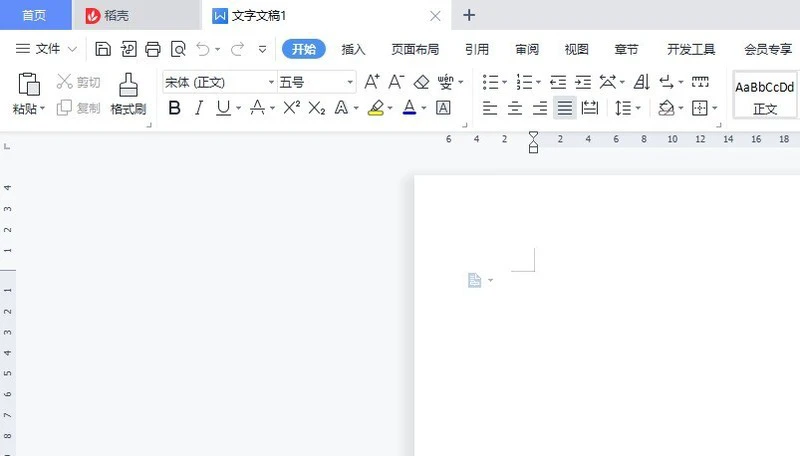This screenshot has height=456, width=800.
Task: Switch to the 审阅 tab
Action: 527,49
